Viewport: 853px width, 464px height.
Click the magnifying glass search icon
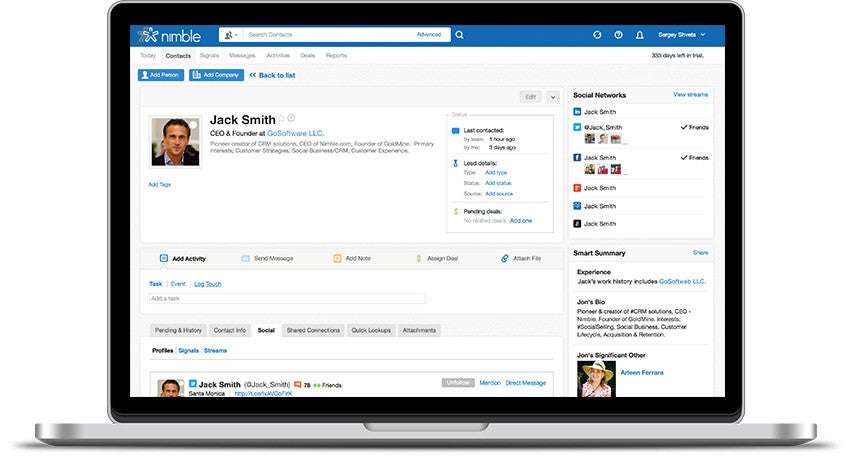point(460,35)
